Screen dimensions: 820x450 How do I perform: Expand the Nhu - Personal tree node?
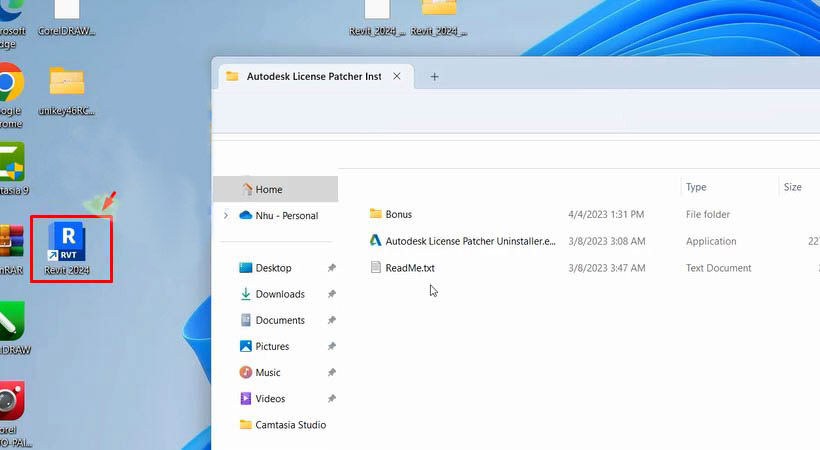pyautogui.click(x=225, y=215)
